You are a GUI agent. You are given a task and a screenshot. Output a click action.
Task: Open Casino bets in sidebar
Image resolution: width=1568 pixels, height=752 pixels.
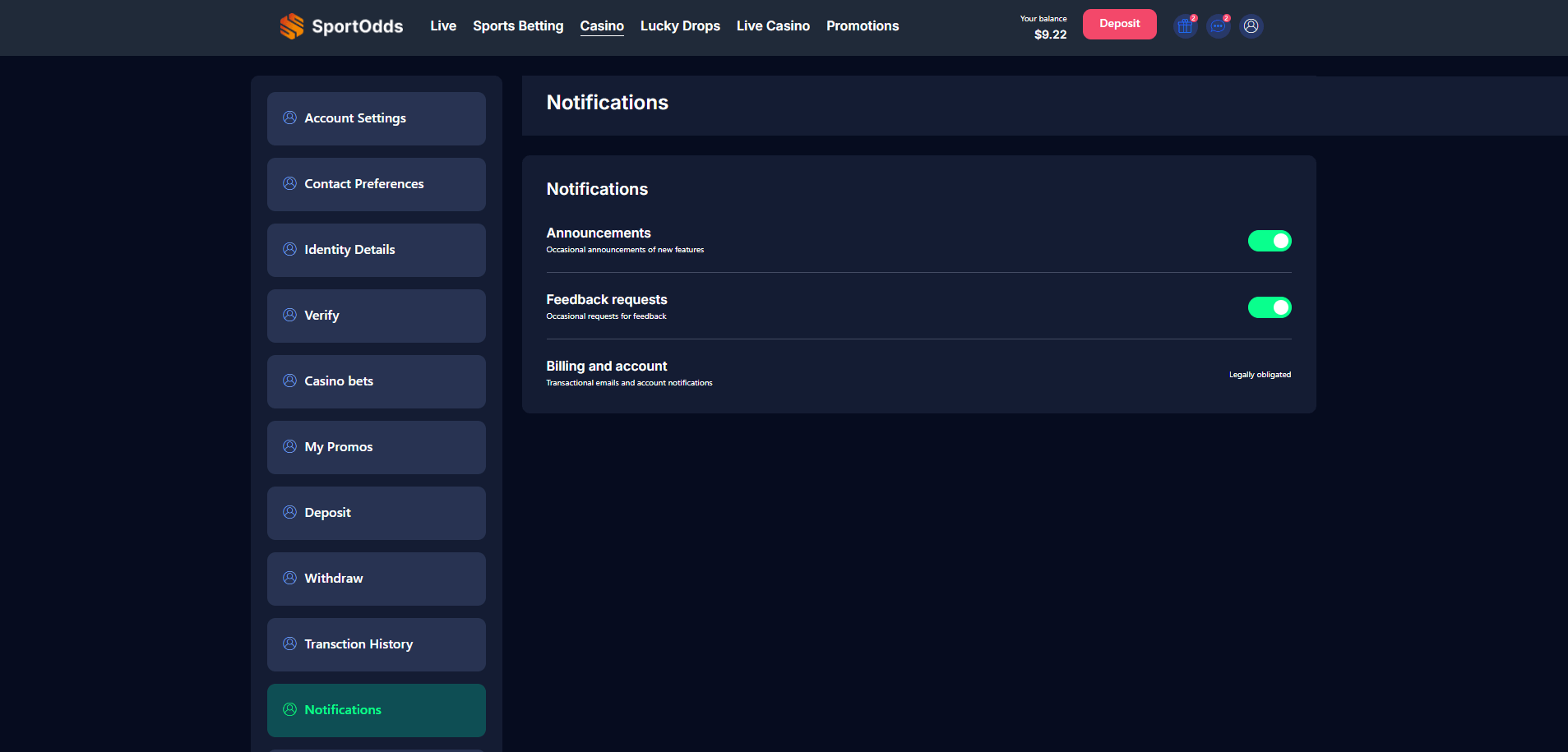click(x=377, y=381)
